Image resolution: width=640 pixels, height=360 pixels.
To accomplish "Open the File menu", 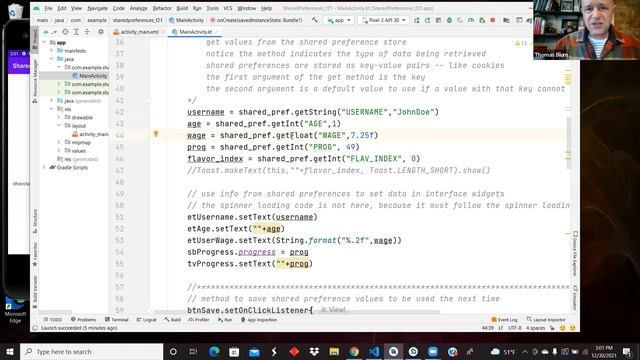I will 48,8.
